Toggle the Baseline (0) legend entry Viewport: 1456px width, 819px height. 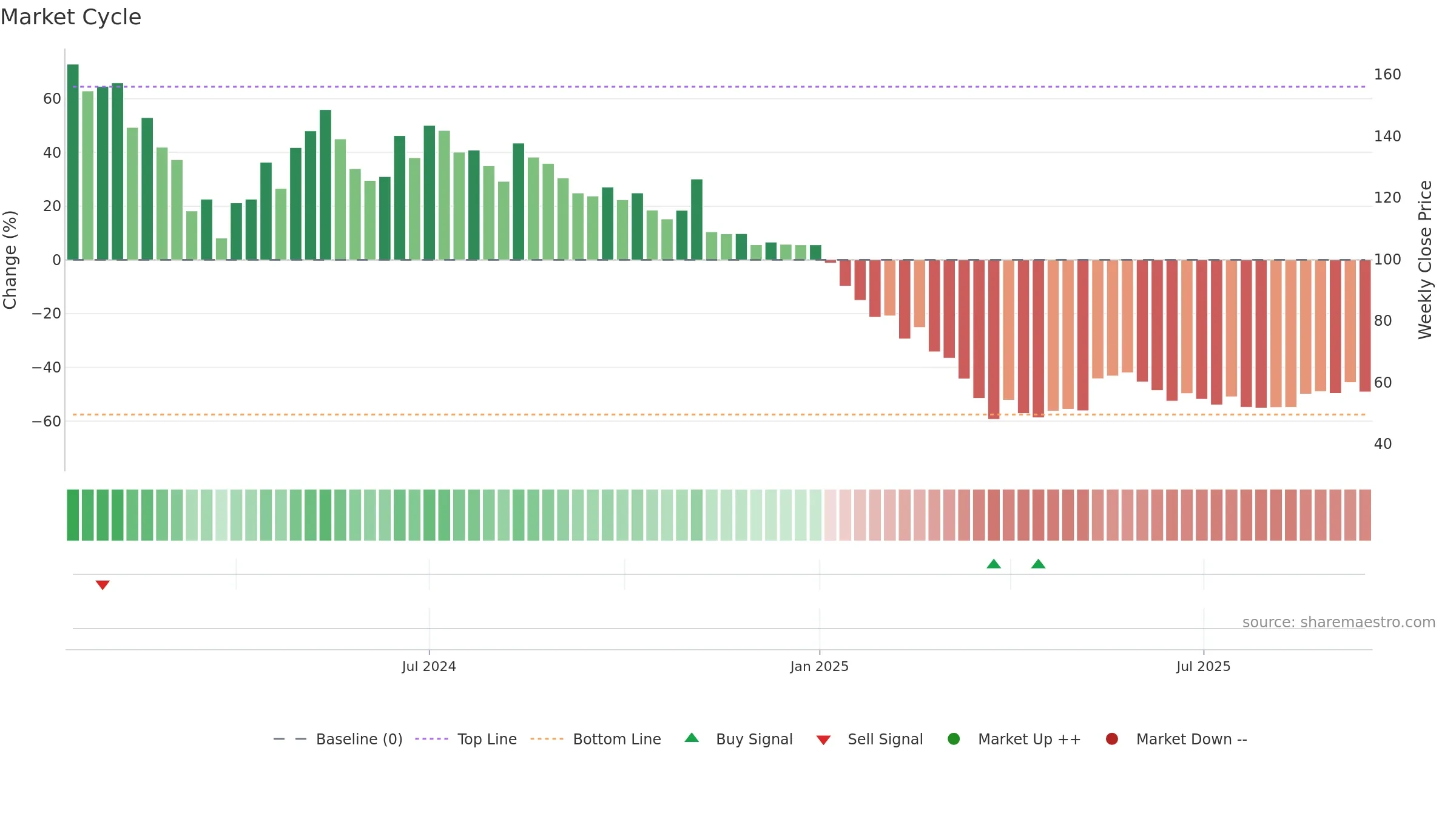point(338,739)
